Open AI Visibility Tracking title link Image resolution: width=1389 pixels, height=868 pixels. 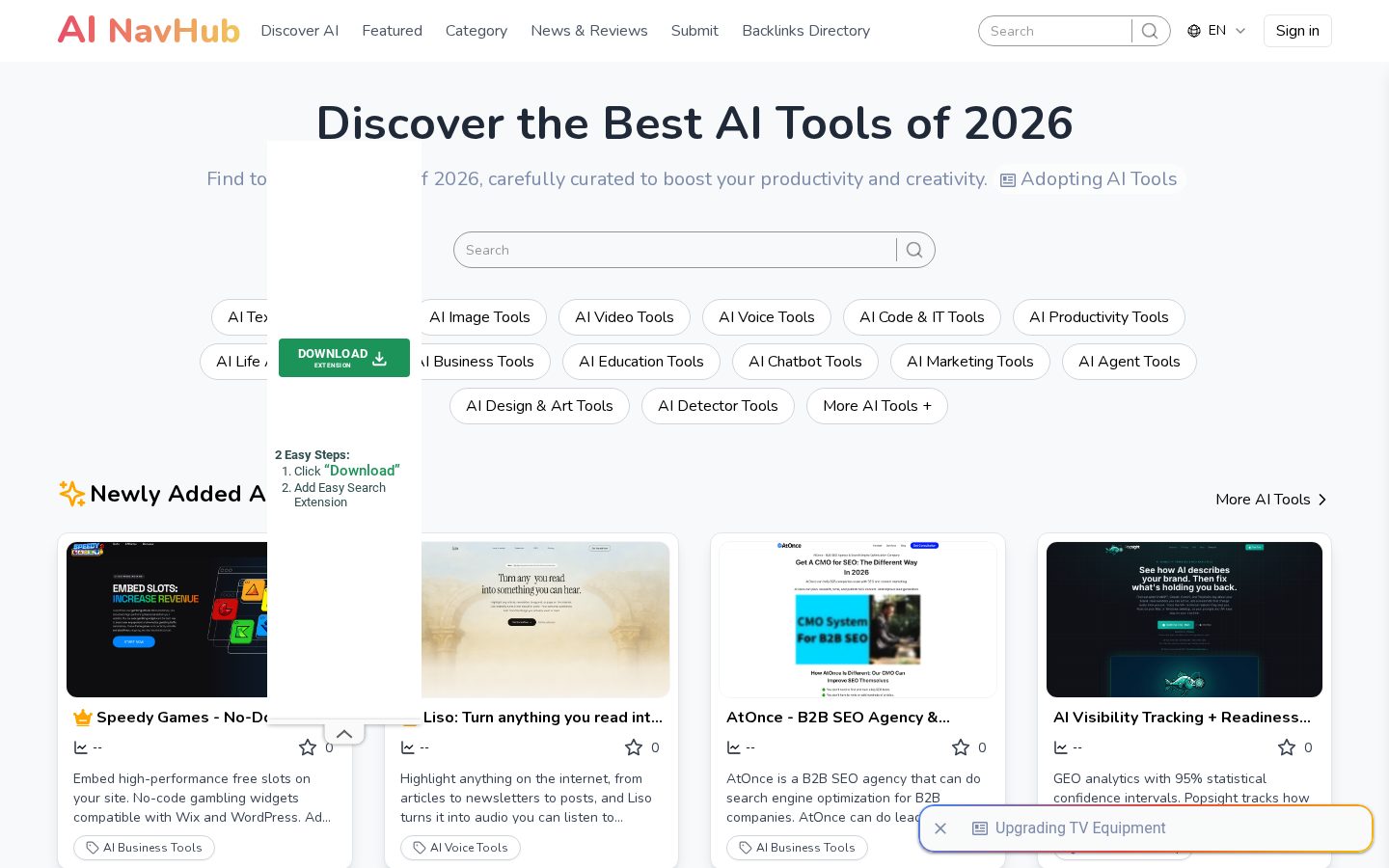click(1182, 718)
